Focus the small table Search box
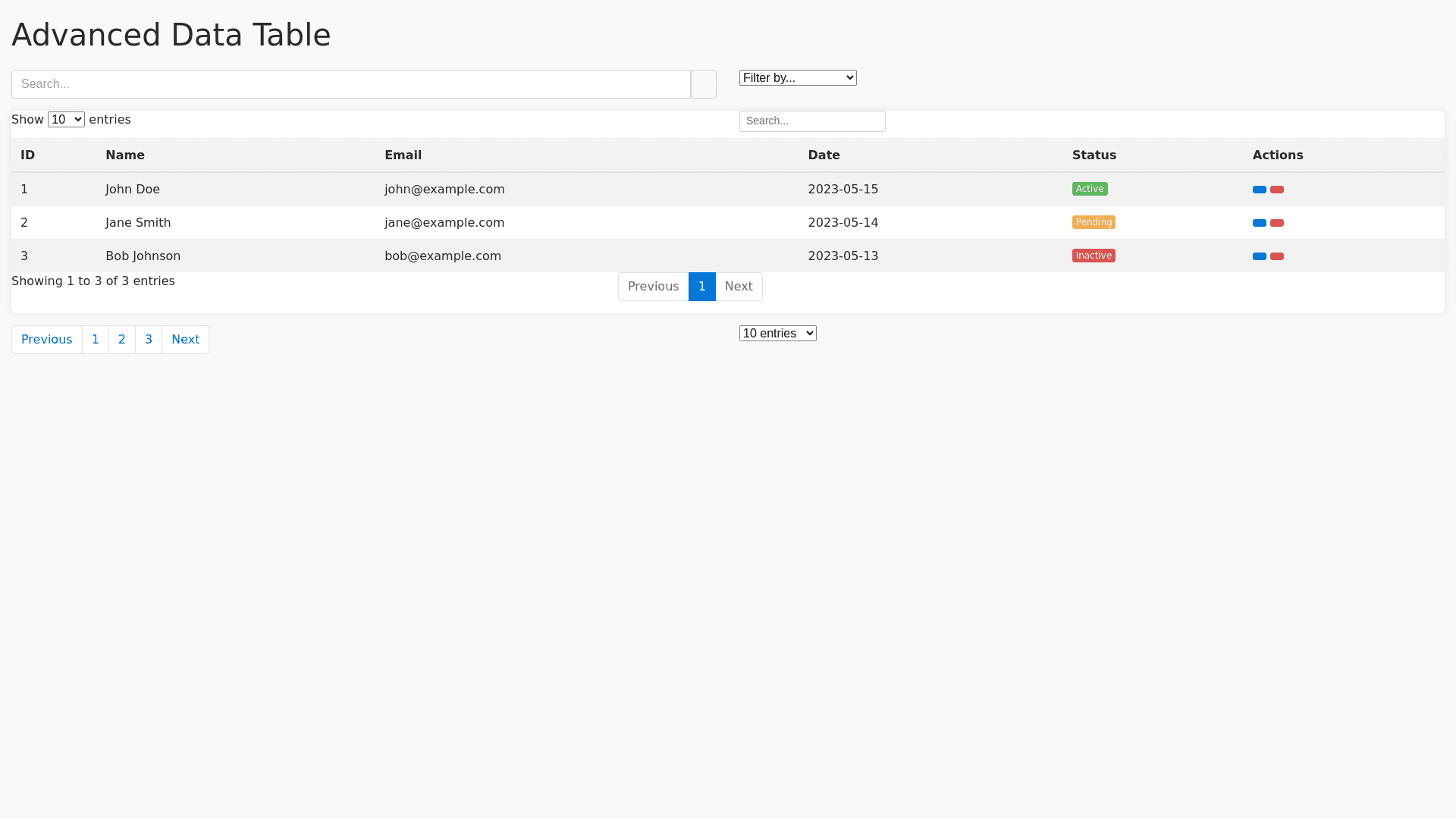This screenshot has width=1456, height=819. coord(811,121)
